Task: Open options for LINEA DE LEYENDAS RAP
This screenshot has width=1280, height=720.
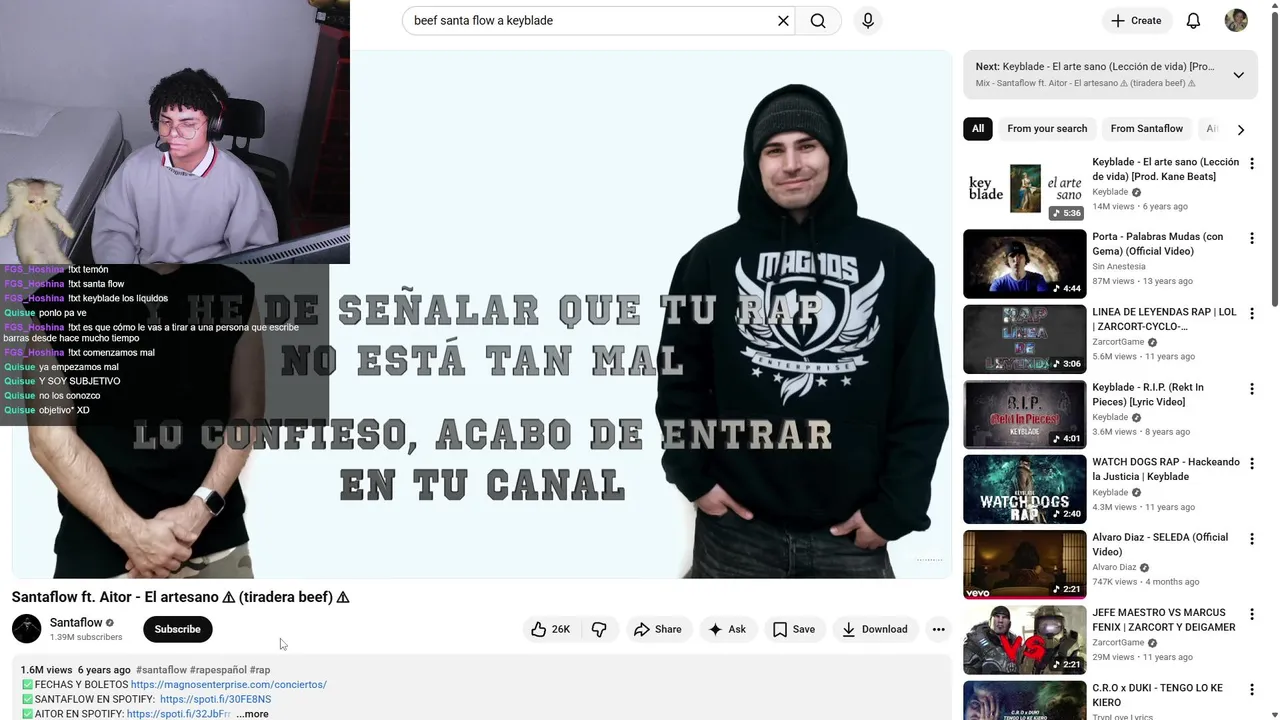Action: tap(1251, 313)
